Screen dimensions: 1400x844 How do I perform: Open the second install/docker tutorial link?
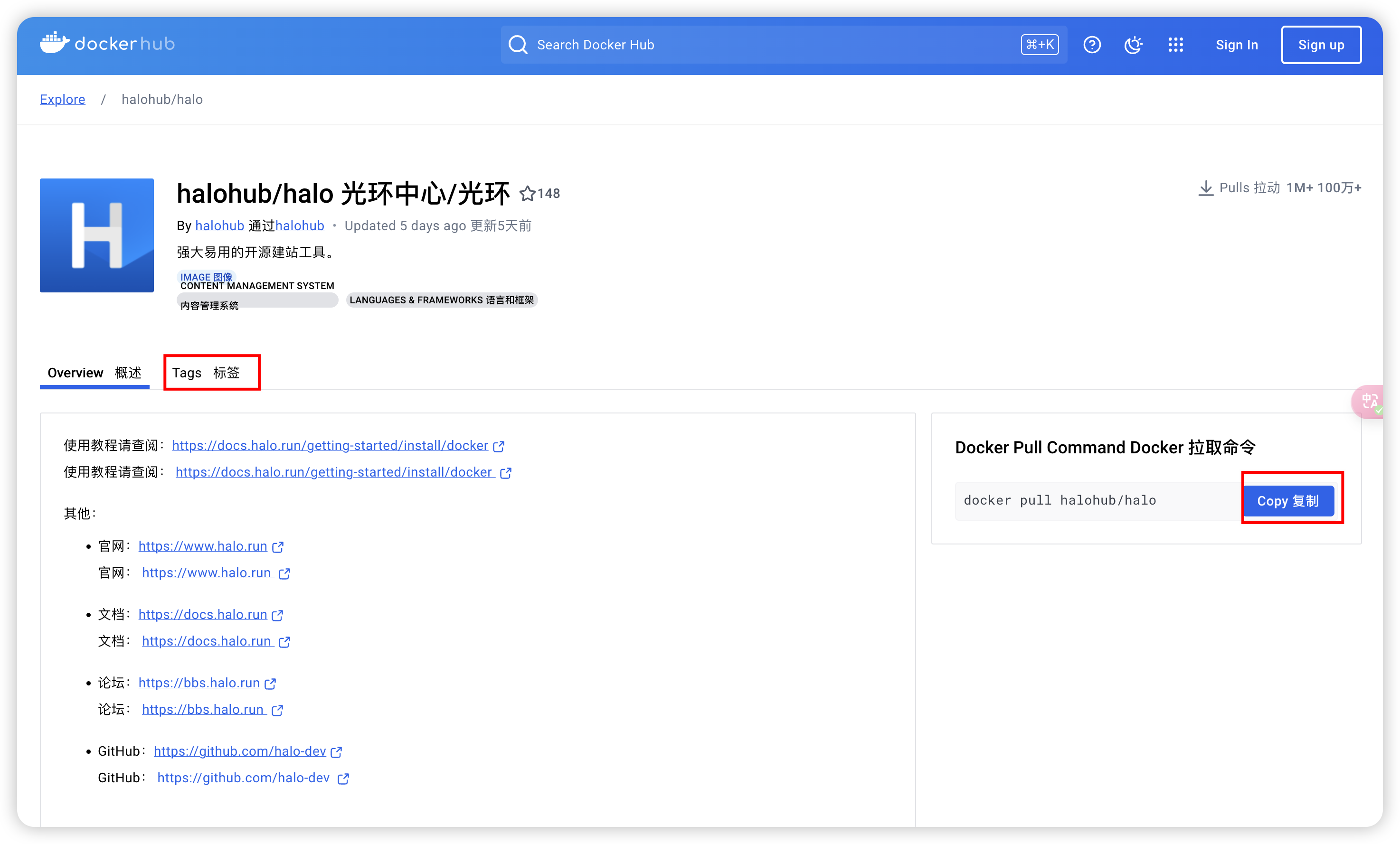point(335,472)
